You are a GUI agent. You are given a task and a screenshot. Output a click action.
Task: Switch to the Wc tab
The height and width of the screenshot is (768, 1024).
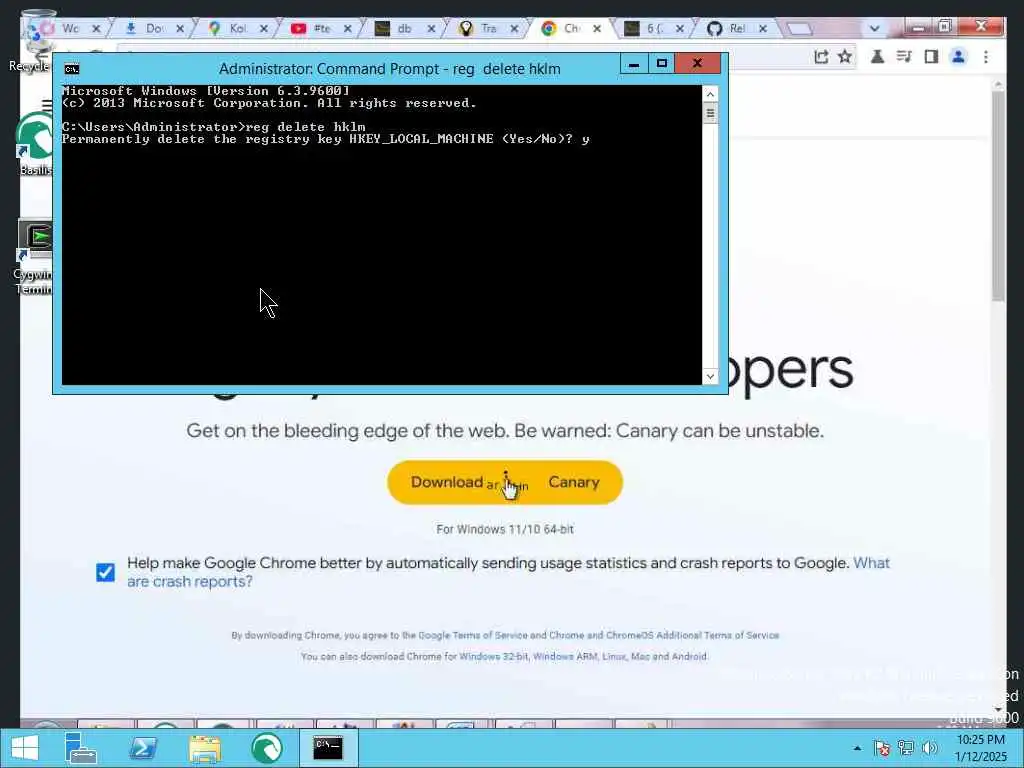[x=70, y=29]
